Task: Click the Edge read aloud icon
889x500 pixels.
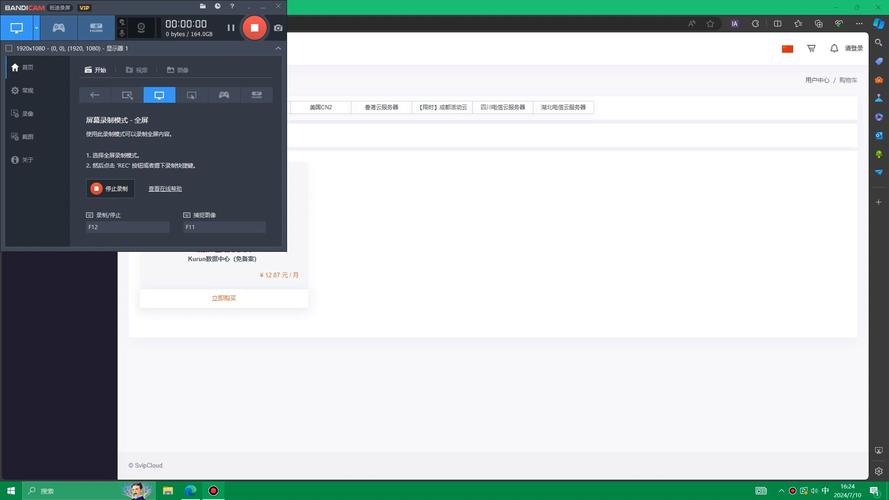Action: (692, 24)
